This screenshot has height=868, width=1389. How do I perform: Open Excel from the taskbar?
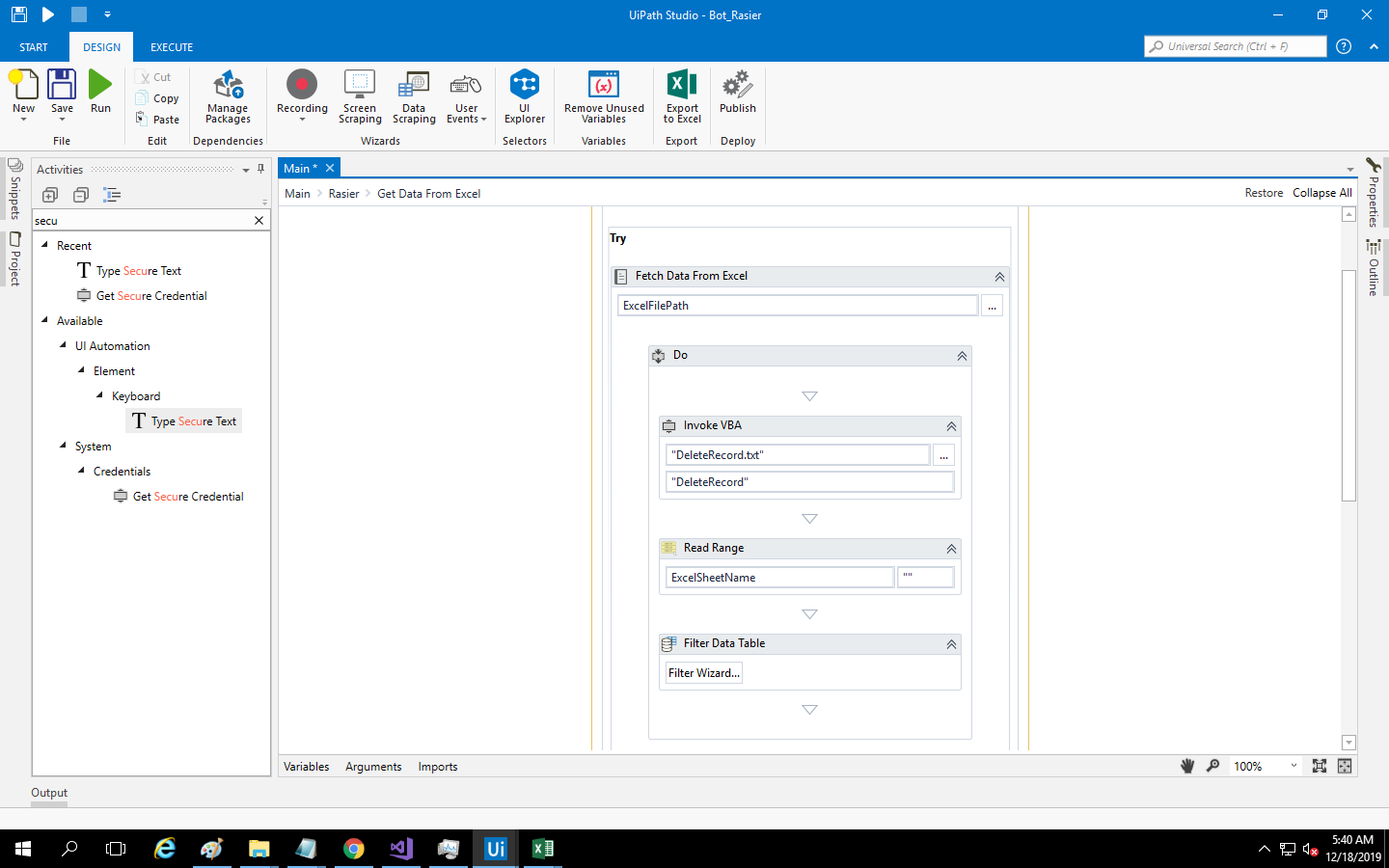542,849
